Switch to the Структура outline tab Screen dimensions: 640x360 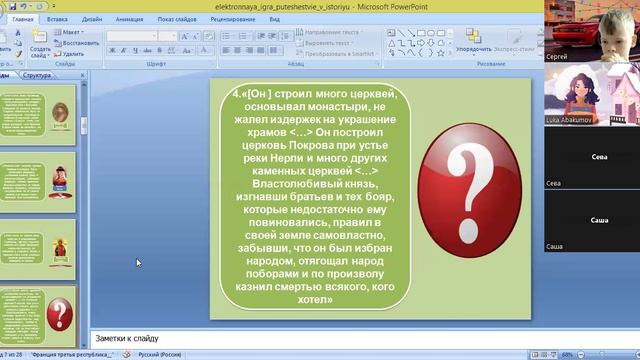(37, 75)
